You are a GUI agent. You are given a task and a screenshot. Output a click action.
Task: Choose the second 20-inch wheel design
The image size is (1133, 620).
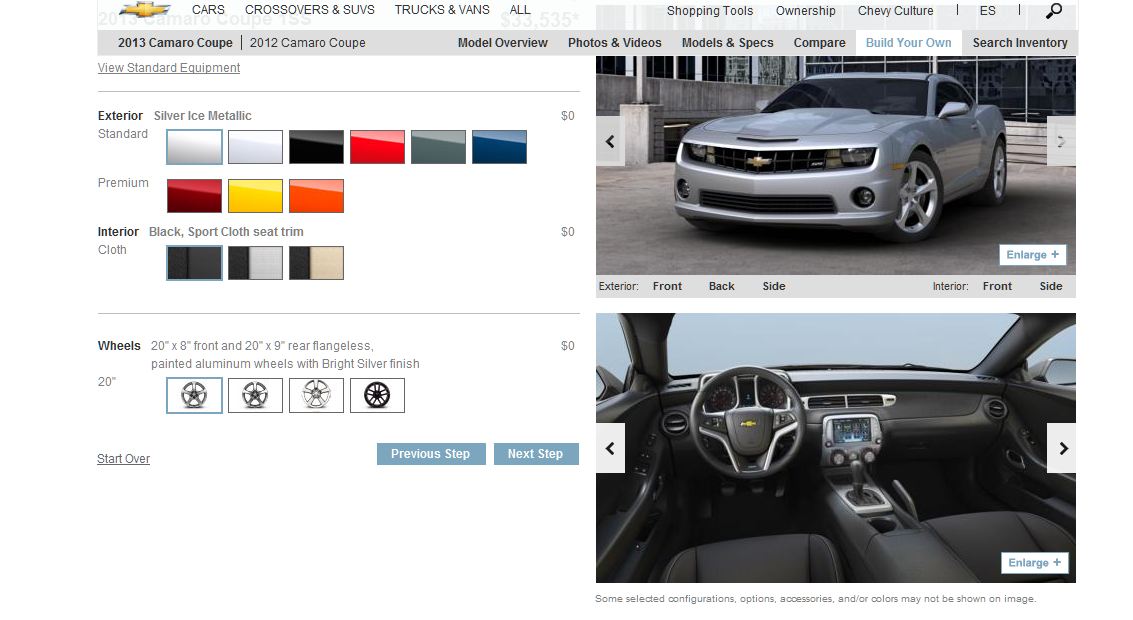pyautogui.click(x=255, y=395)
